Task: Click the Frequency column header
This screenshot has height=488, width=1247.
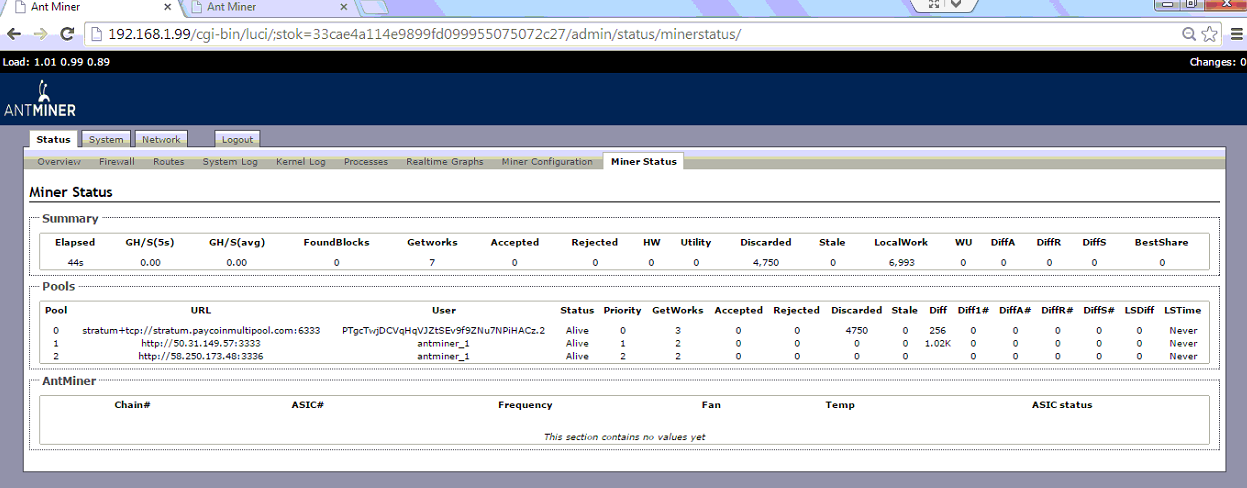Action: pyautogui.click(x=525, y=405)
